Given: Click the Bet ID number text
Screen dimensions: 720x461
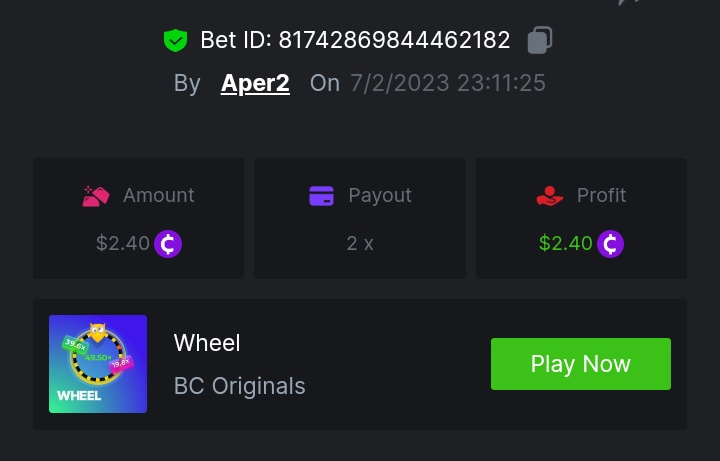Looking at the screenshot, I should click(394, 40).
